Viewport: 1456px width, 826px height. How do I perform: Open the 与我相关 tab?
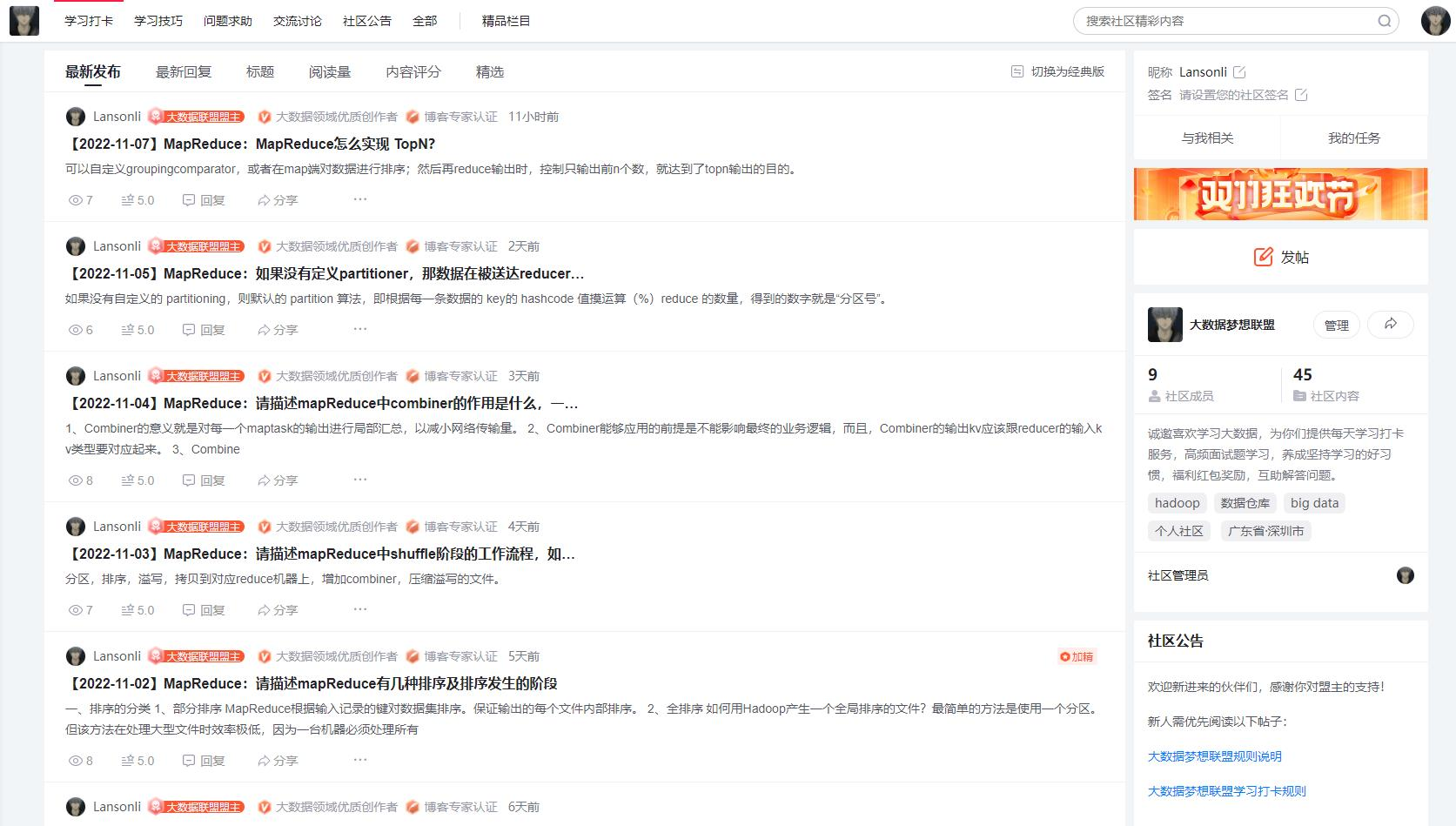(1207, 138)
